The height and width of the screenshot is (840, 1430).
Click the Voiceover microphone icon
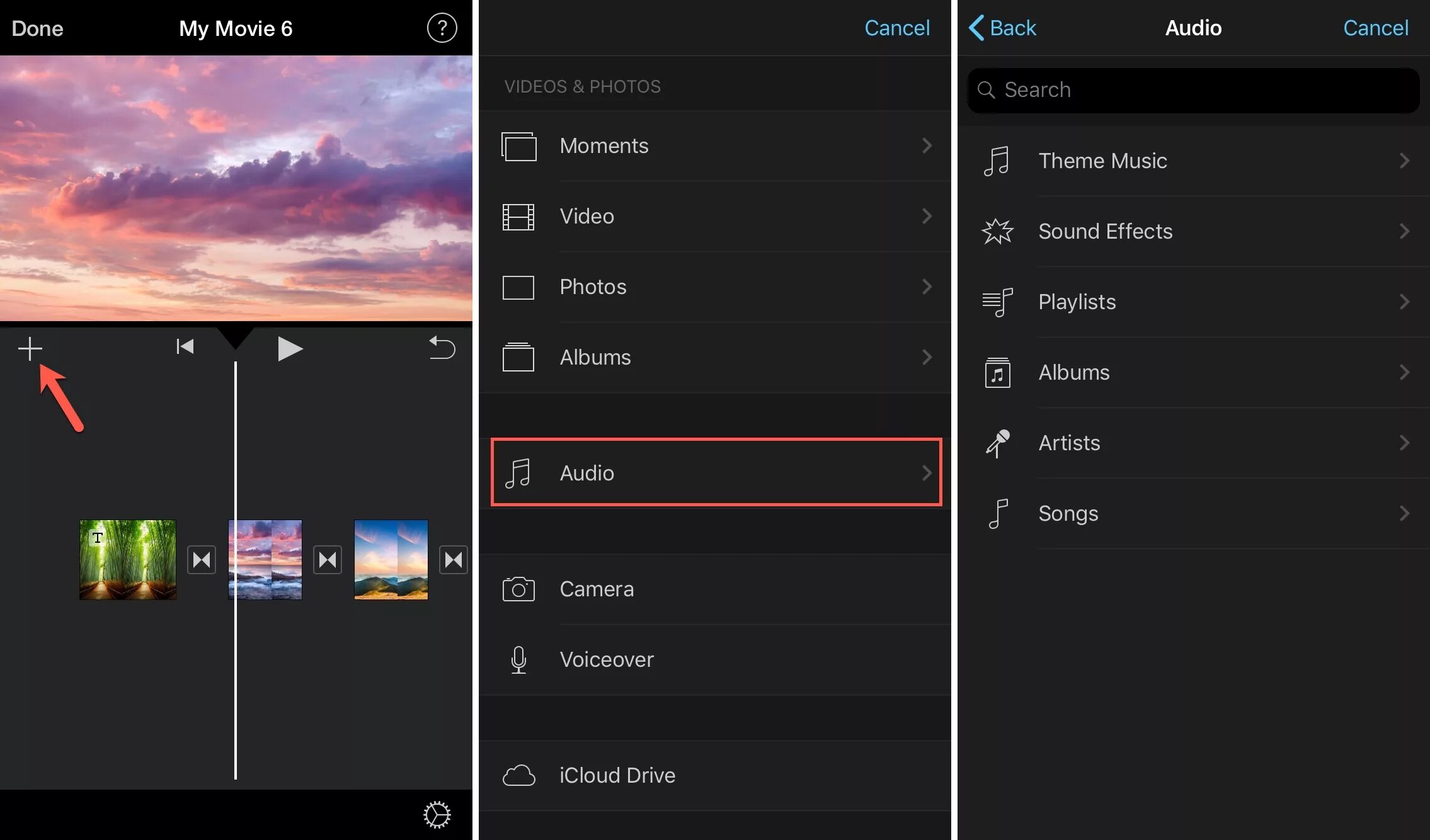518,660
